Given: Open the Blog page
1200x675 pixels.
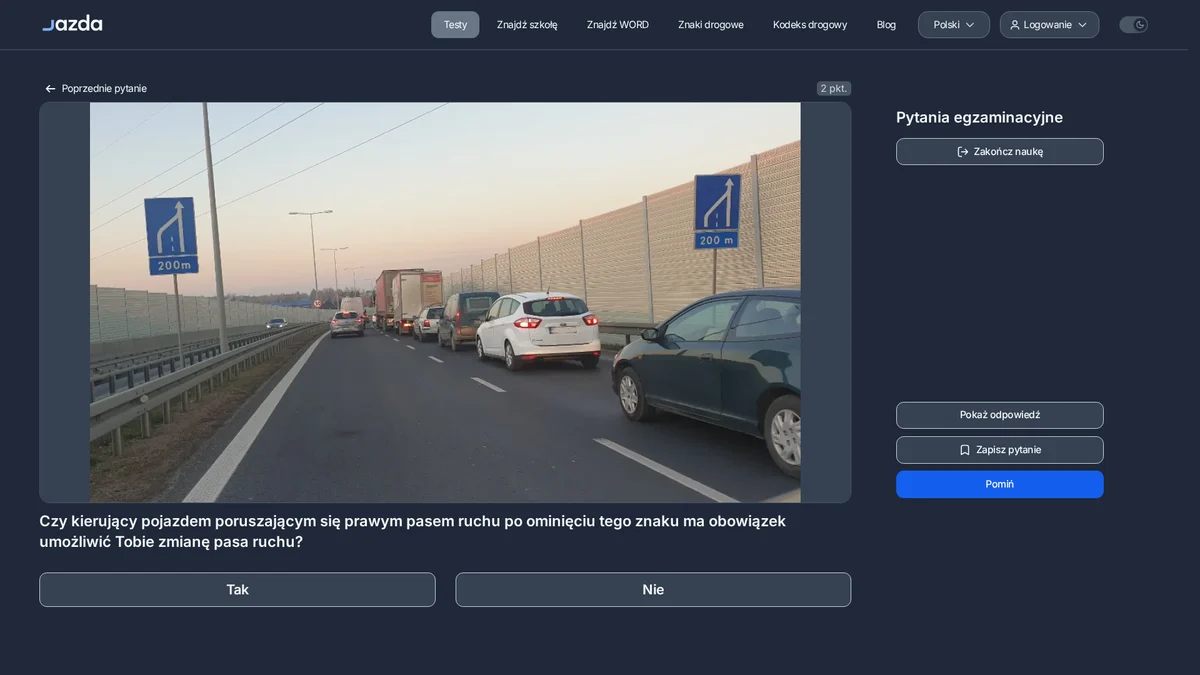Looking at the screenshot, I should pyautogui.click(x=886, y=25).
